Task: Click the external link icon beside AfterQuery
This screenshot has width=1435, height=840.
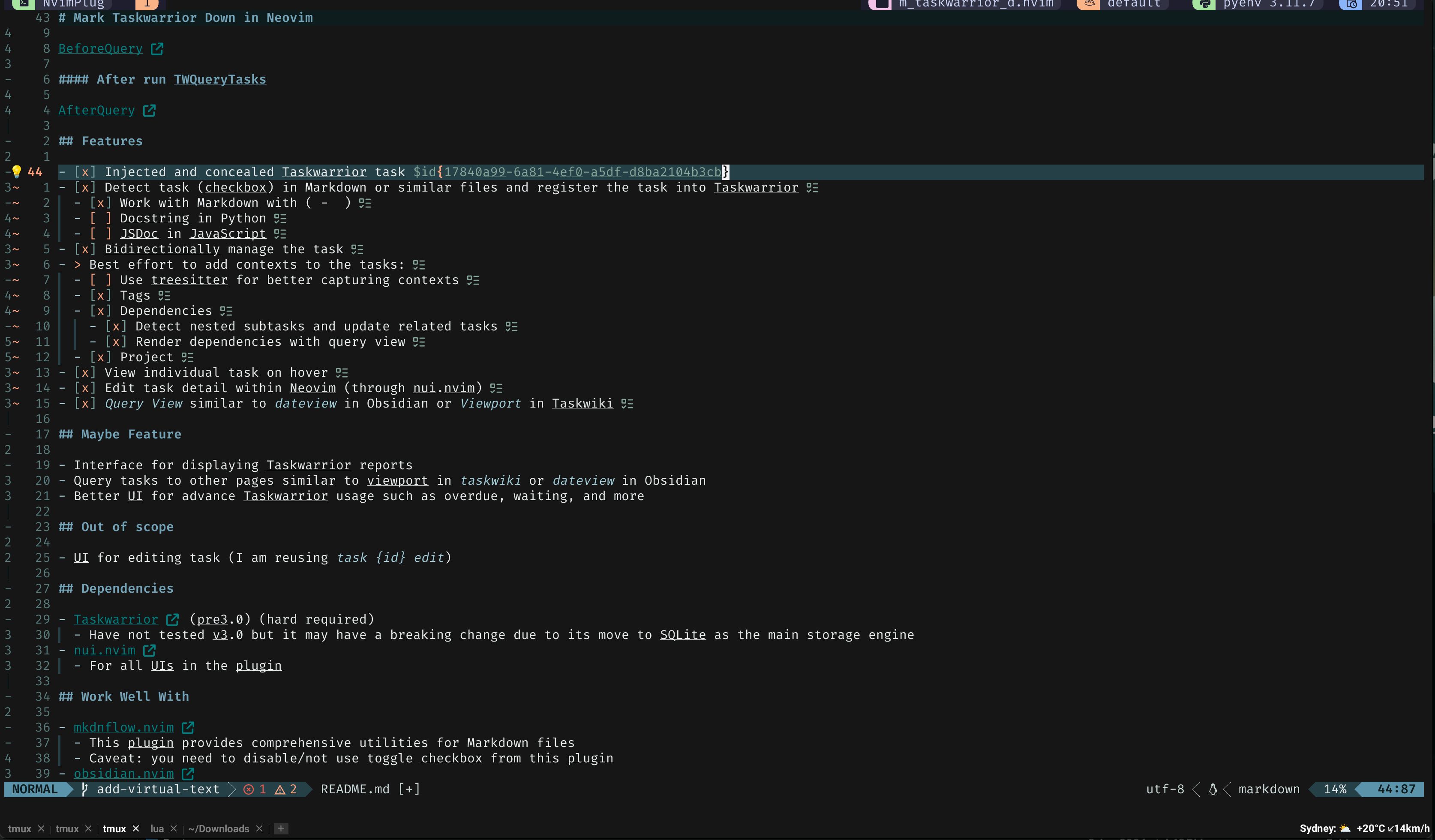Action: click(149, 111)
